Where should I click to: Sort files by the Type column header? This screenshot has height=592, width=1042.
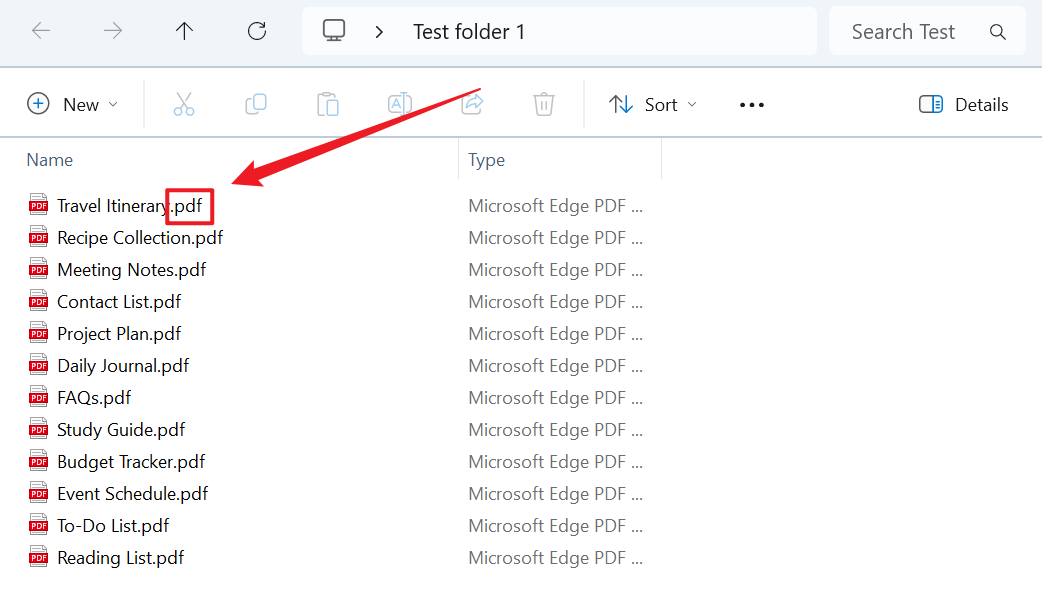click(x=487, y=160)
